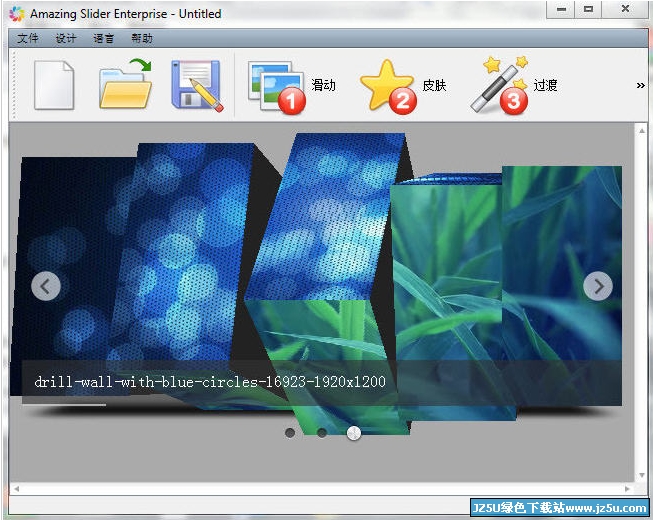Viewport: 653px width, 520px height.
Task: Select the second slide bullet dot
Action: [322, 433]
